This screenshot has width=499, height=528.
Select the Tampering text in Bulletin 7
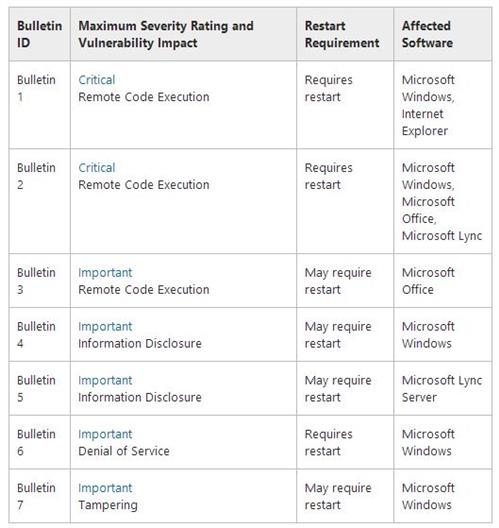pyautogui.click(x=108, y=505)
